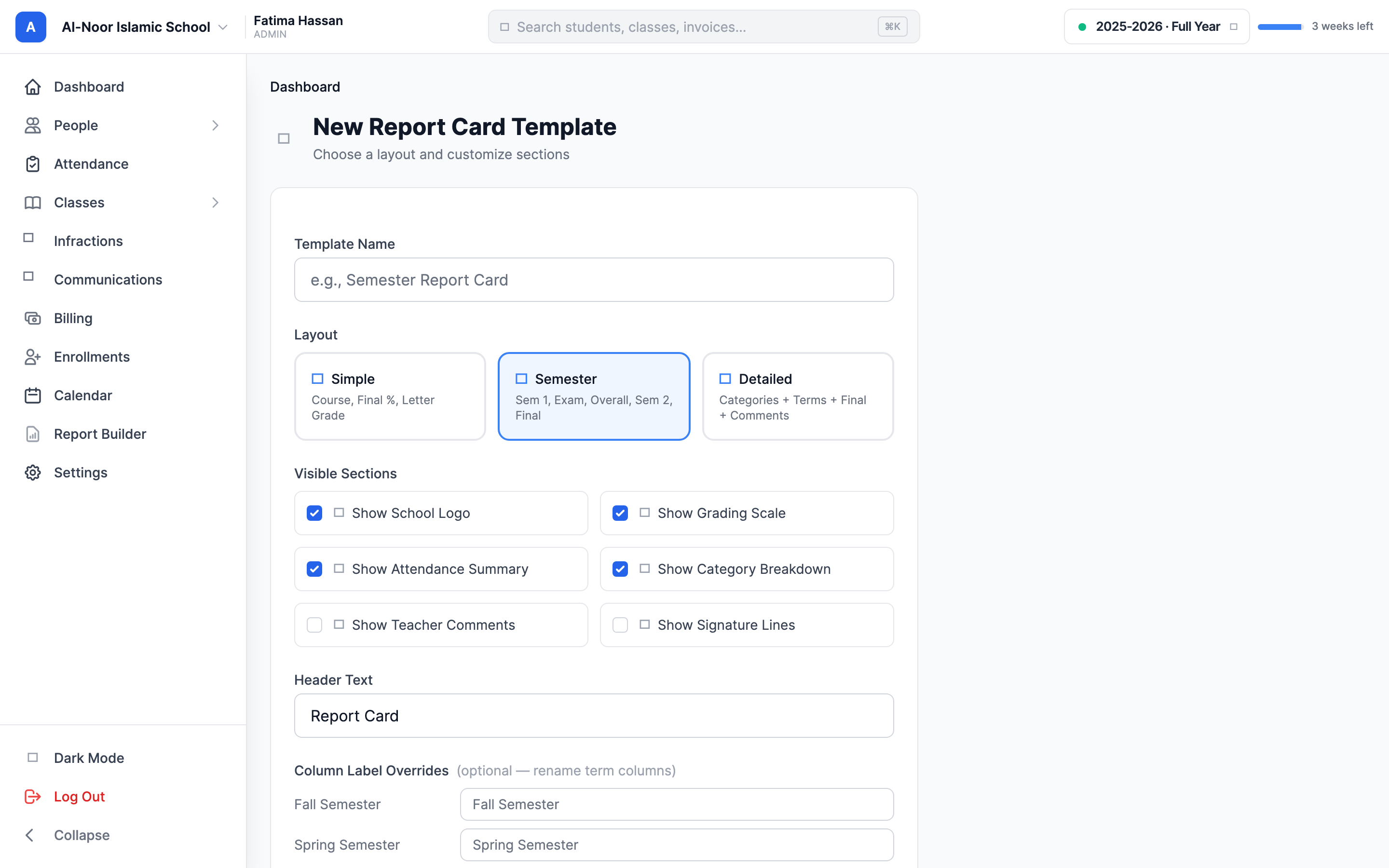Screen dimensions: 1389x868
Task: Open the Calendar page link
Action: point(82,395)
